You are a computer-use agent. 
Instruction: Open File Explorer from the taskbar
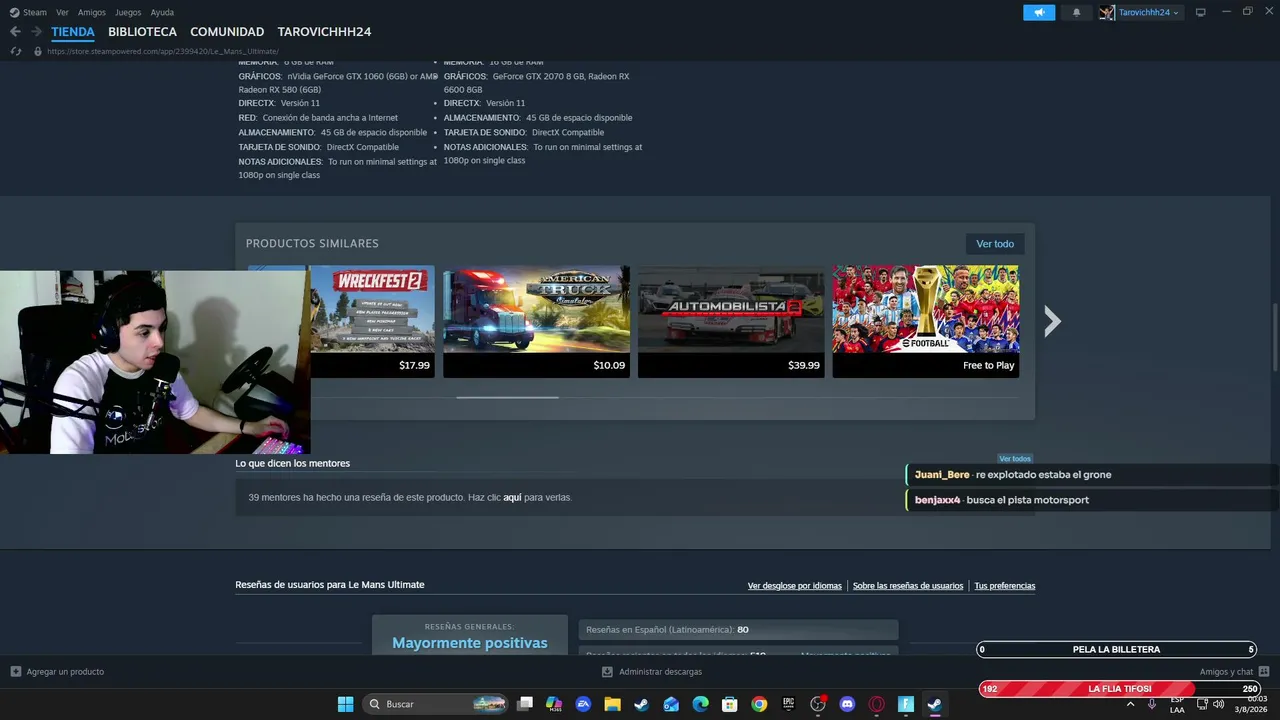click(x=612, y=704)
